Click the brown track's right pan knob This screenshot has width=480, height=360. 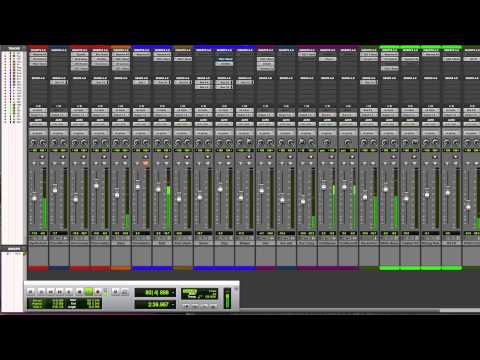(187, 142)
